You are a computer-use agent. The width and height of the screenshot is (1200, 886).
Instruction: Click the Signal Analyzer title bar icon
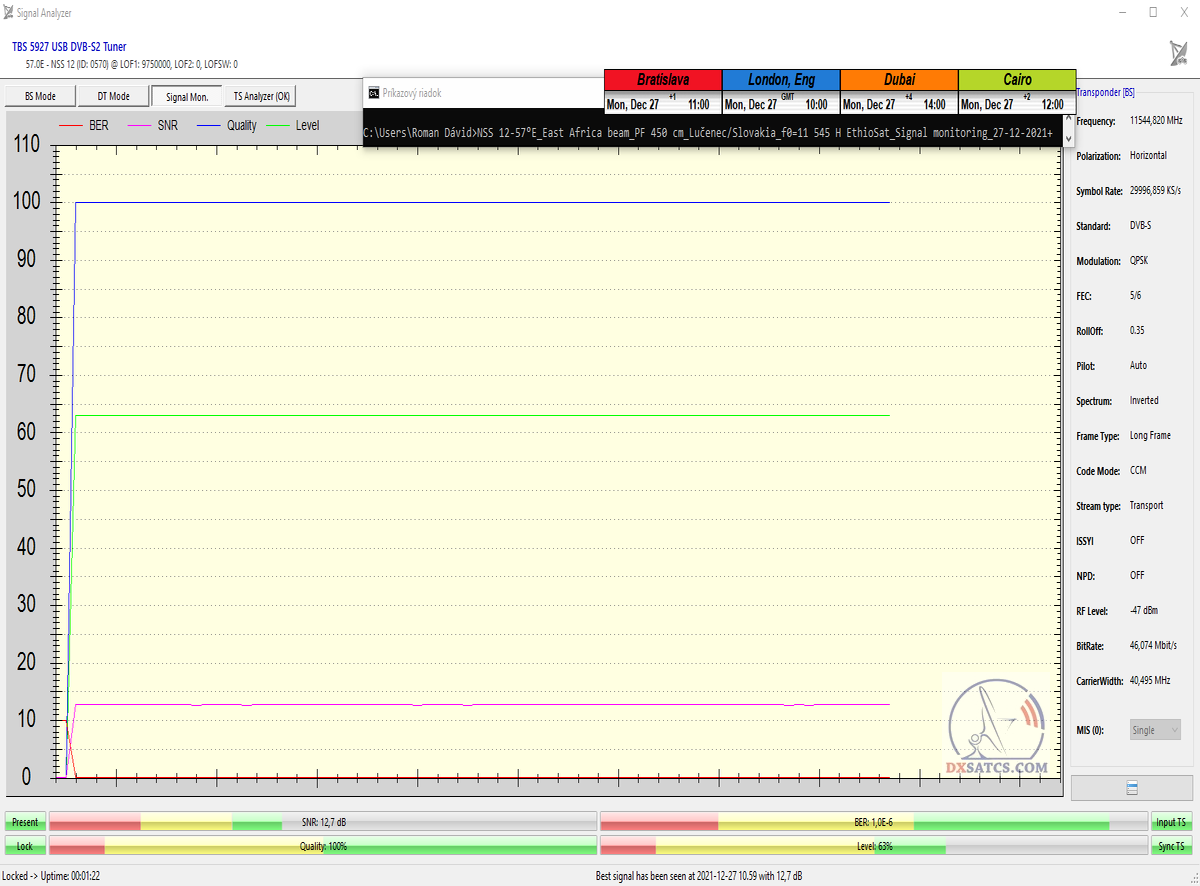pos(9,13)
